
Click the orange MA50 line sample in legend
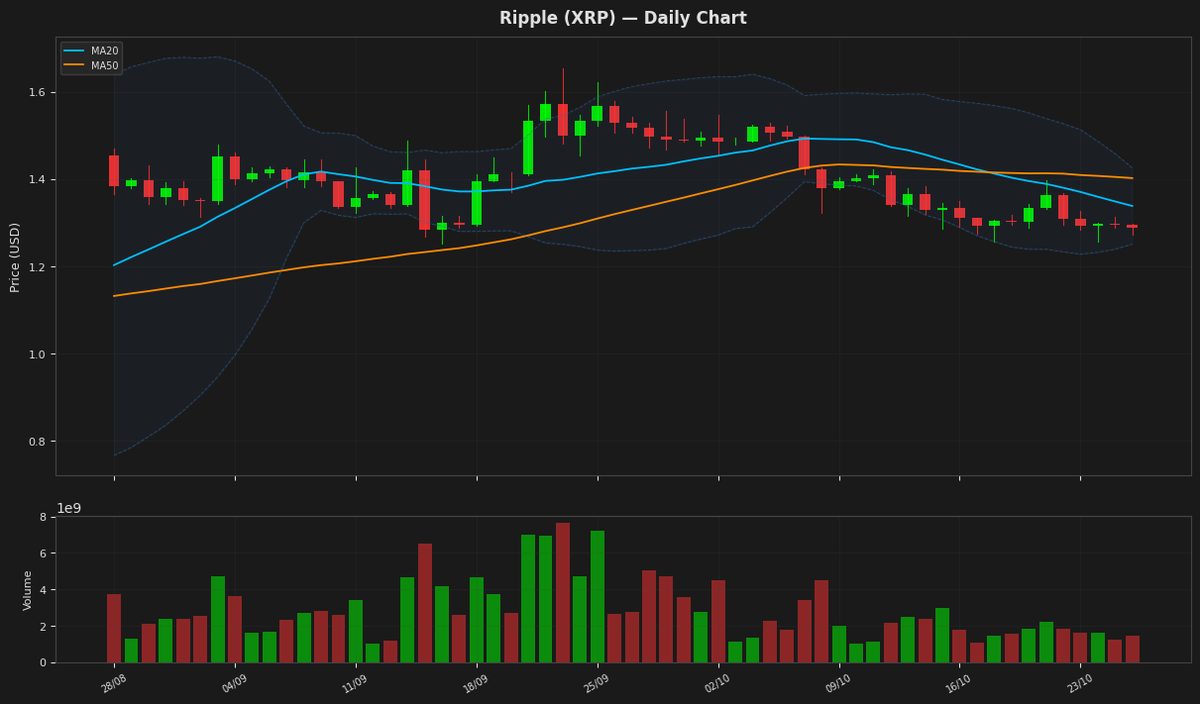(76, 66)
